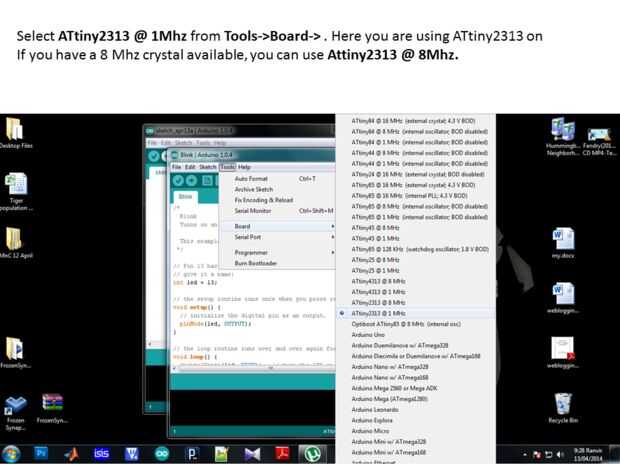Choose Auto Format from Tools menu
620x465 pixels.
click(x=278, y=179)
